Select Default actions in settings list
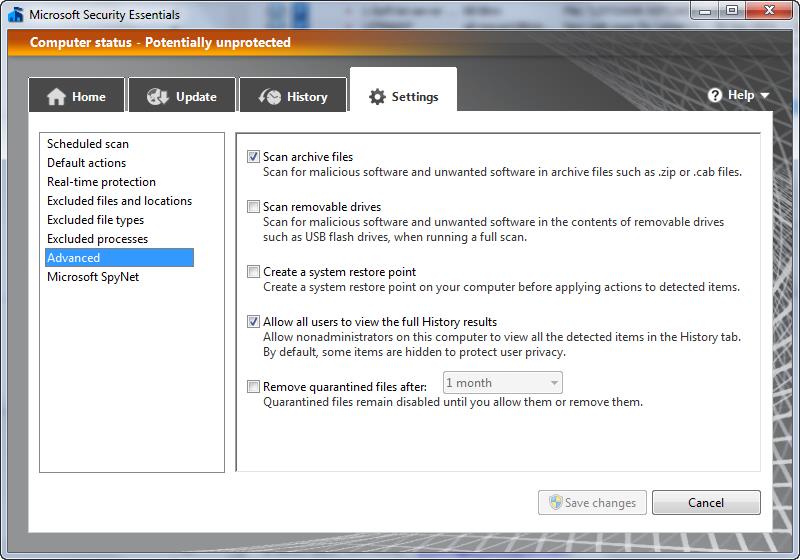This screenshot has height=560, width=800. 86,163
